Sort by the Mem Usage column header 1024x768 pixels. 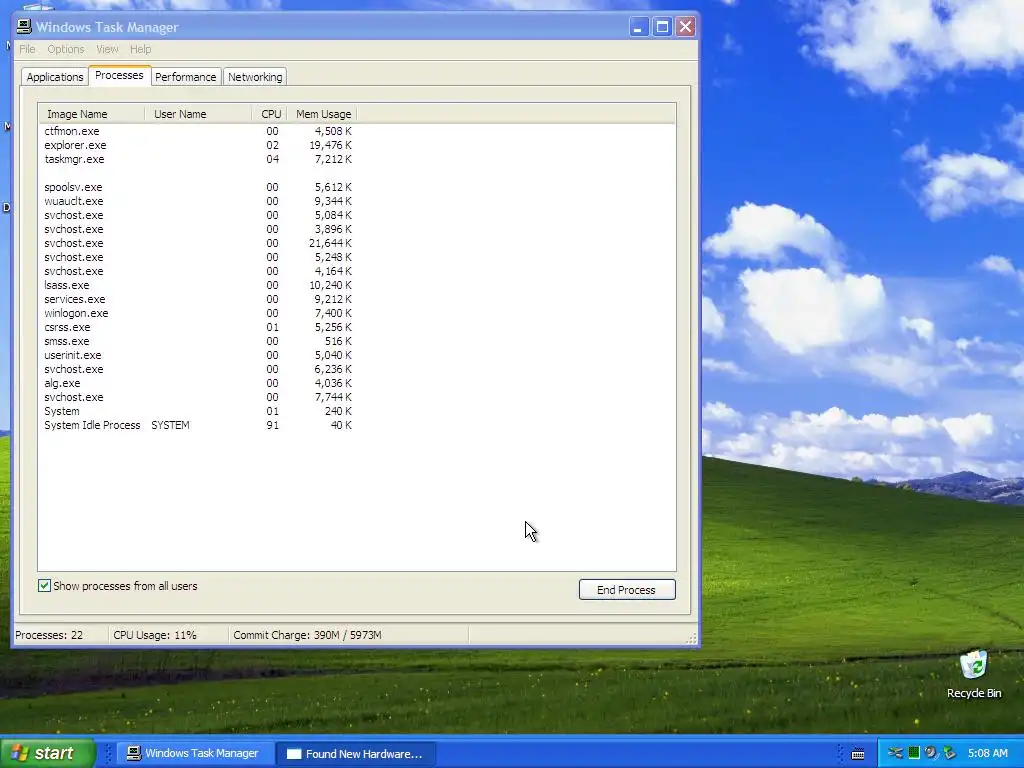pyautogui.click(x=323, y=114)
